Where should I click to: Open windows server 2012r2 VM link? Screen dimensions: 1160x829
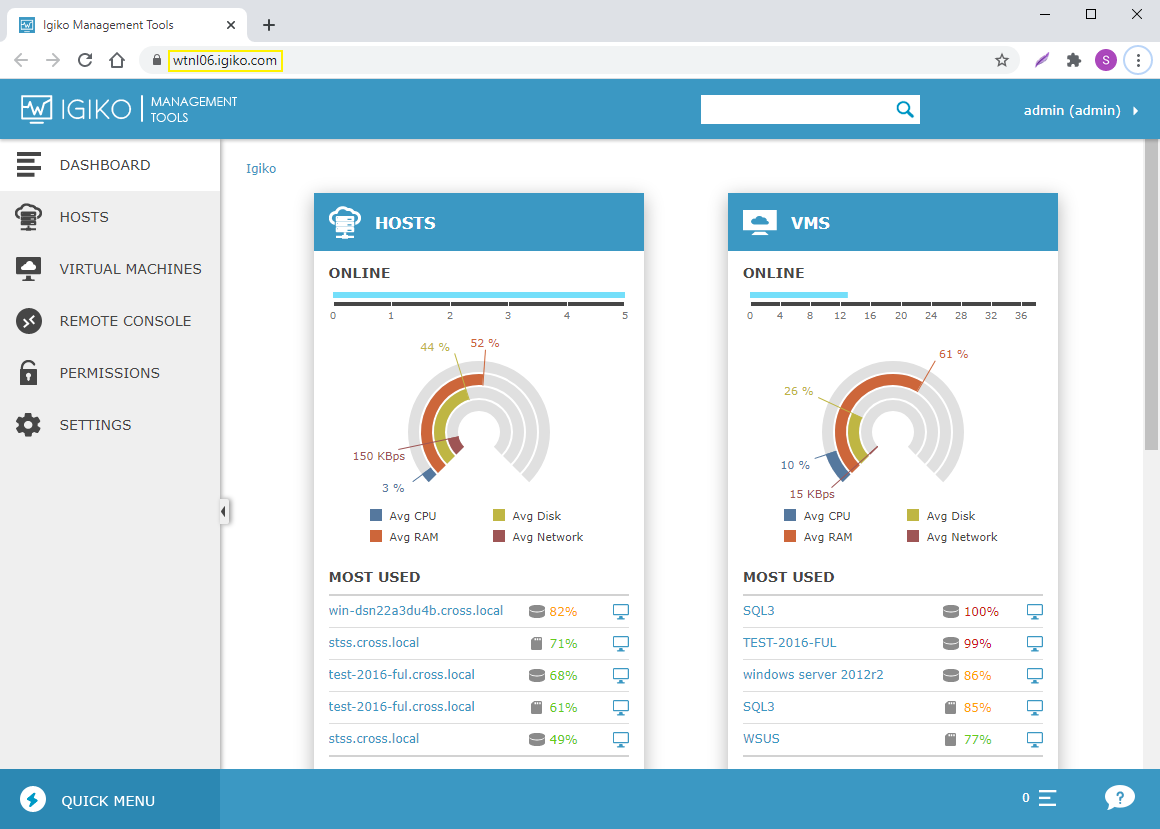click(x=813, y=674)
